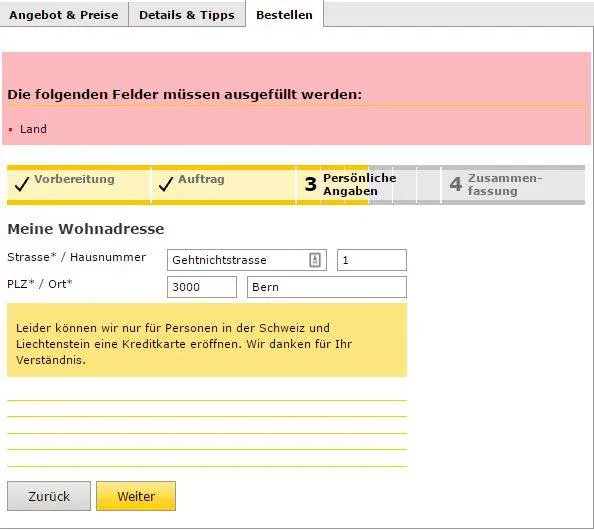Go to the Vorbereitung step

pyautogui.click(x=78, y=185)
